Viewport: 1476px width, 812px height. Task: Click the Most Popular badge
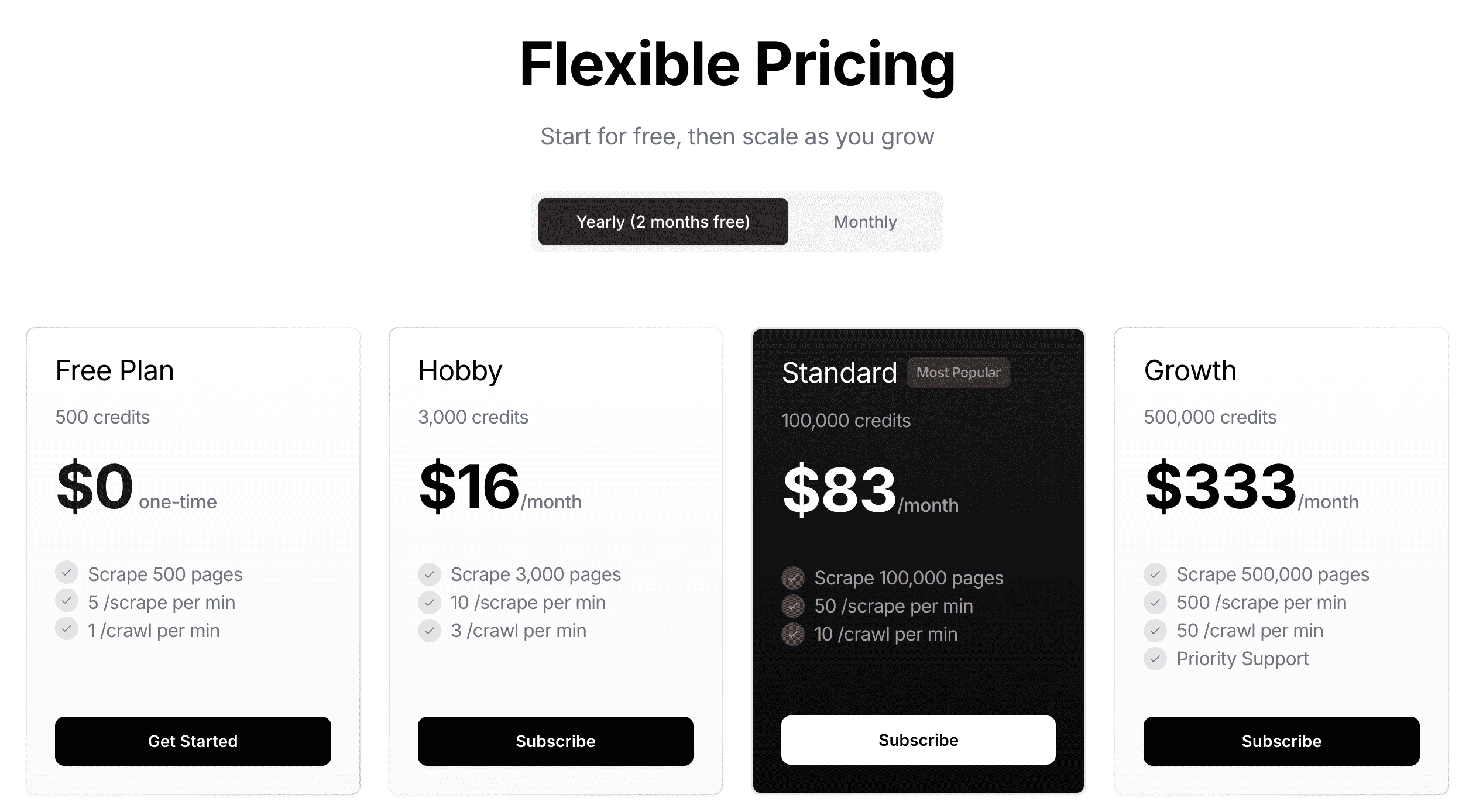click(x=958, y=373)
